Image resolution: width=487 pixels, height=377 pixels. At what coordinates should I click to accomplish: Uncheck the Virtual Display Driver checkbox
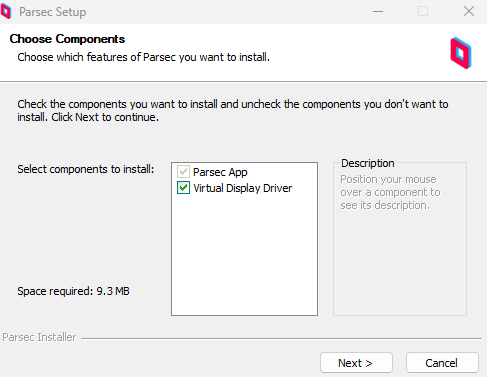pyautogui.click(x=183, y=188)
